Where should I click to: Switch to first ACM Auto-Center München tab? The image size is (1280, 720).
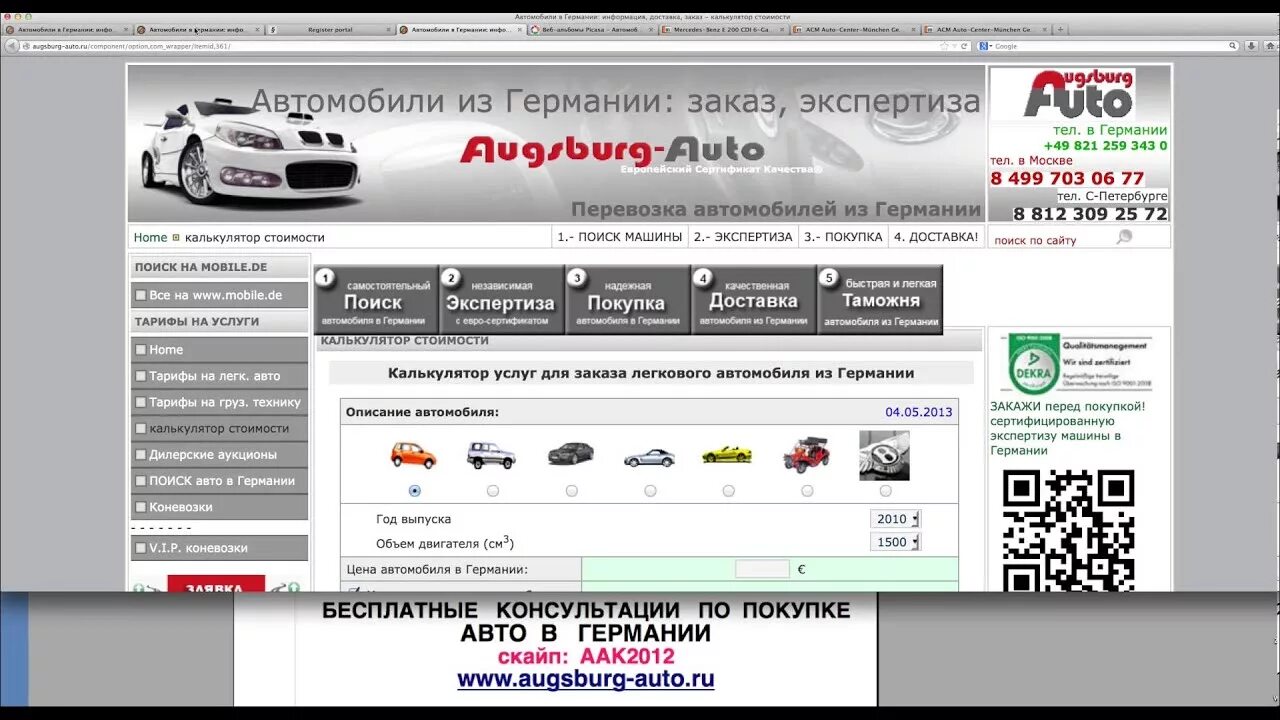pos(853,30)
